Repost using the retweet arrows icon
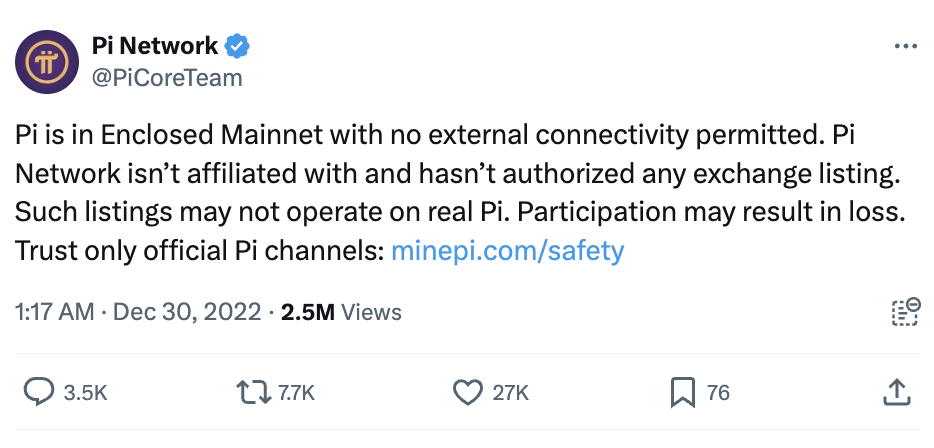 (x=254, y=392)
